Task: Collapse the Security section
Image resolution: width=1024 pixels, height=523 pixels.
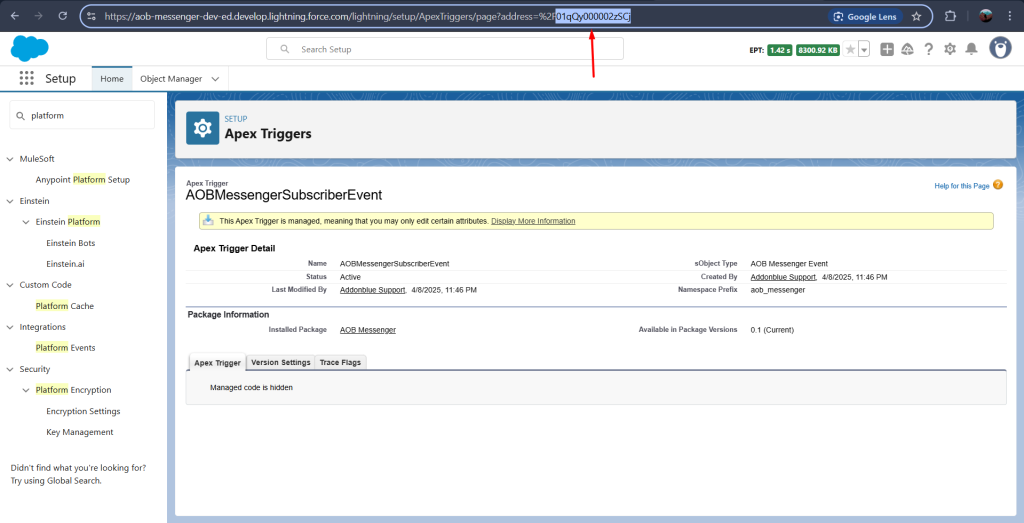Action: [x=10, y=369]
